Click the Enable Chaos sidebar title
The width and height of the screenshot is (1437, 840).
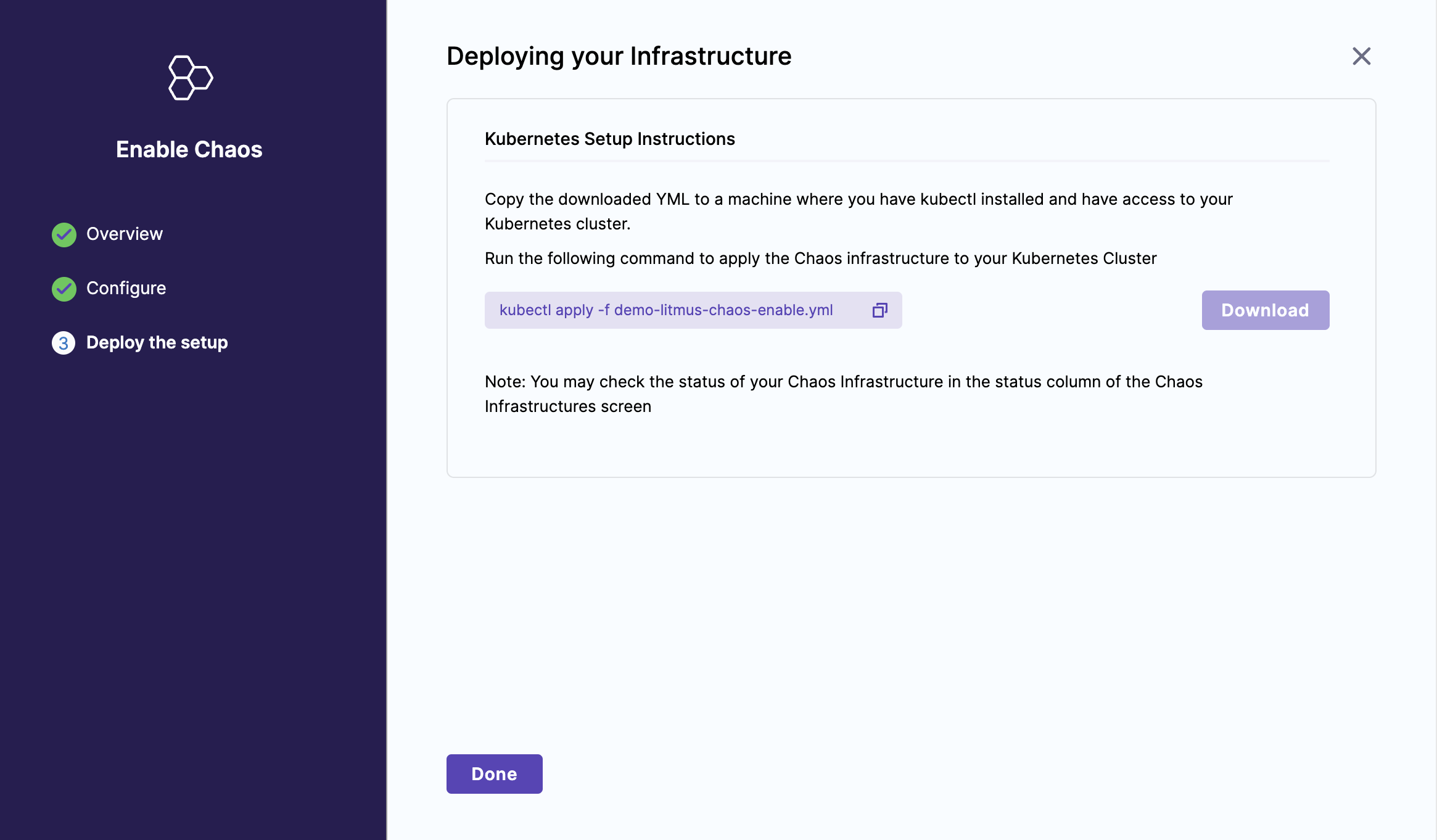point(189,150)
